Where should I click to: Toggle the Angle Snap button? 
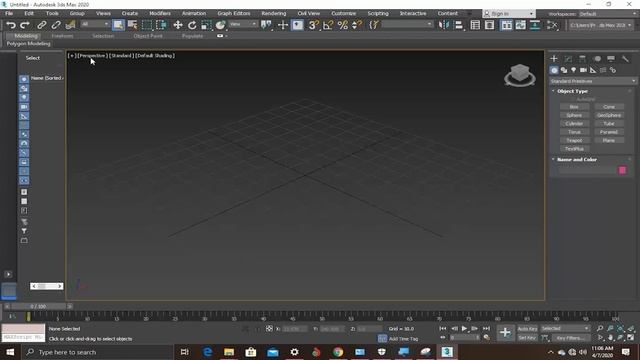[327, 25]
